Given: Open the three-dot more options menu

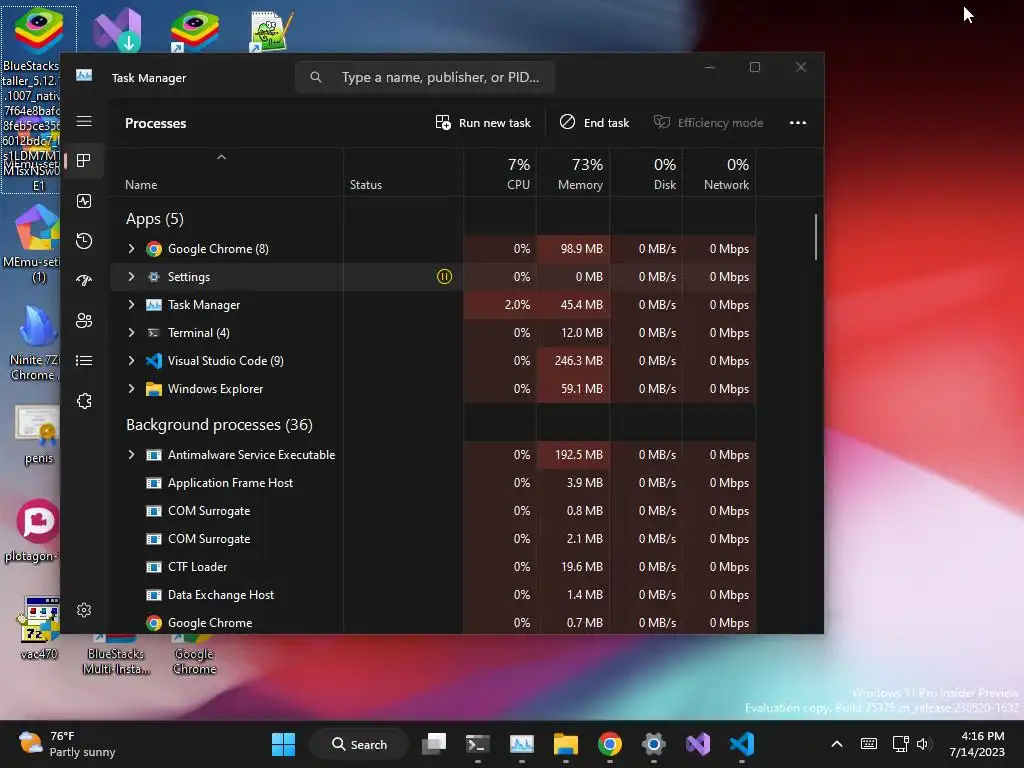Looking at the screenshot, I should [x=797, y=123].
